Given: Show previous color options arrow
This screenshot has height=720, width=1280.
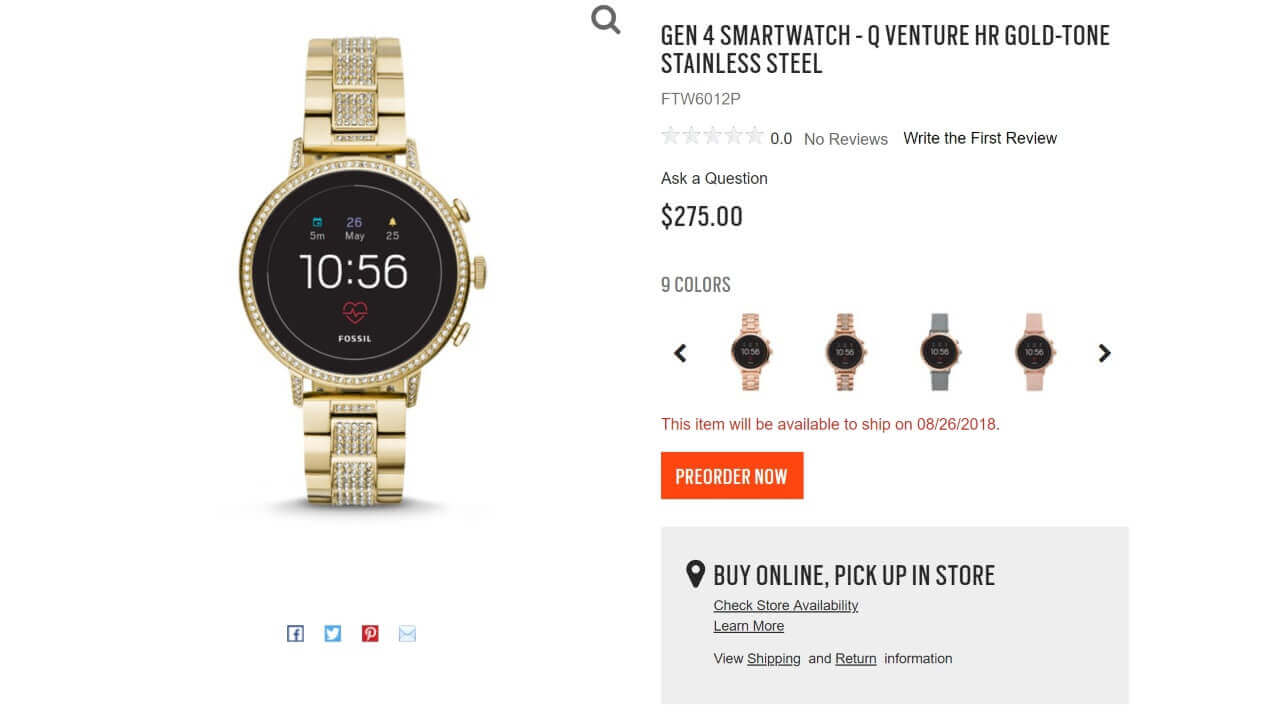Looking at the screenshot, I should [x=680, y=353].
